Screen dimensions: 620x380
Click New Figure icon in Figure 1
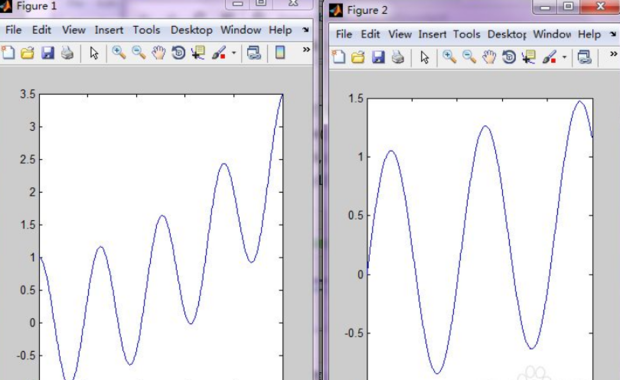point(8,53)
